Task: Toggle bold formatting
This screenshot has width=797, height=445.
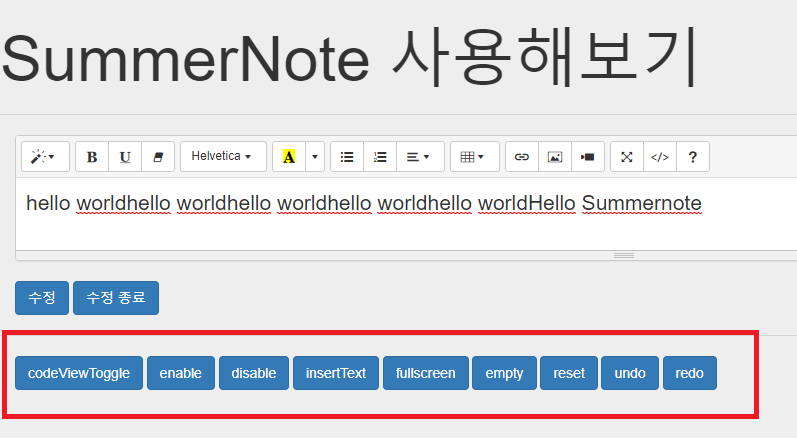Action: 92,157
